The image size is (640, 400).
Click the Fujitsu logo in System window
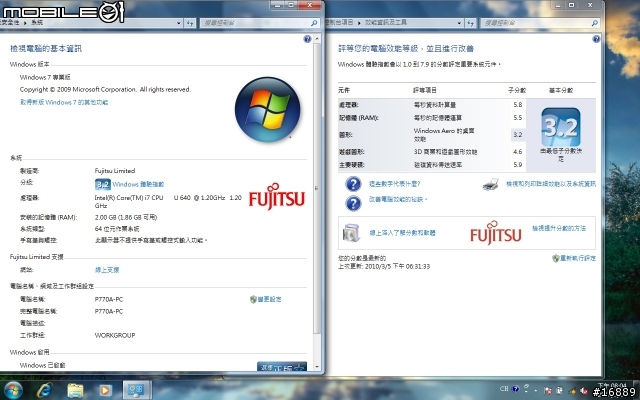[277, 197]
